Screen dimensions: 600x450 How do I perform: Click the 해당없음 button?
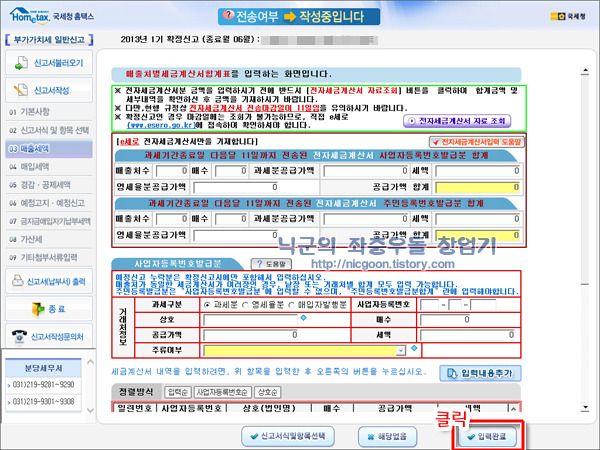(x=387, y=437)
